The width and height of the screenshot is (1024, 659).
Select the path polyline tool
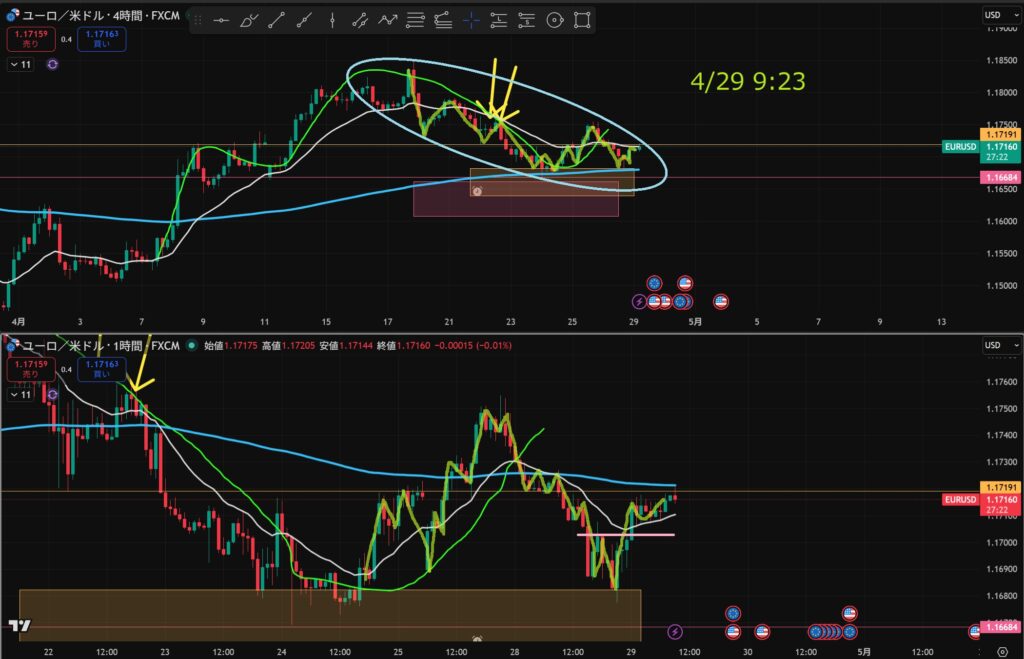[x=387, y=21]
